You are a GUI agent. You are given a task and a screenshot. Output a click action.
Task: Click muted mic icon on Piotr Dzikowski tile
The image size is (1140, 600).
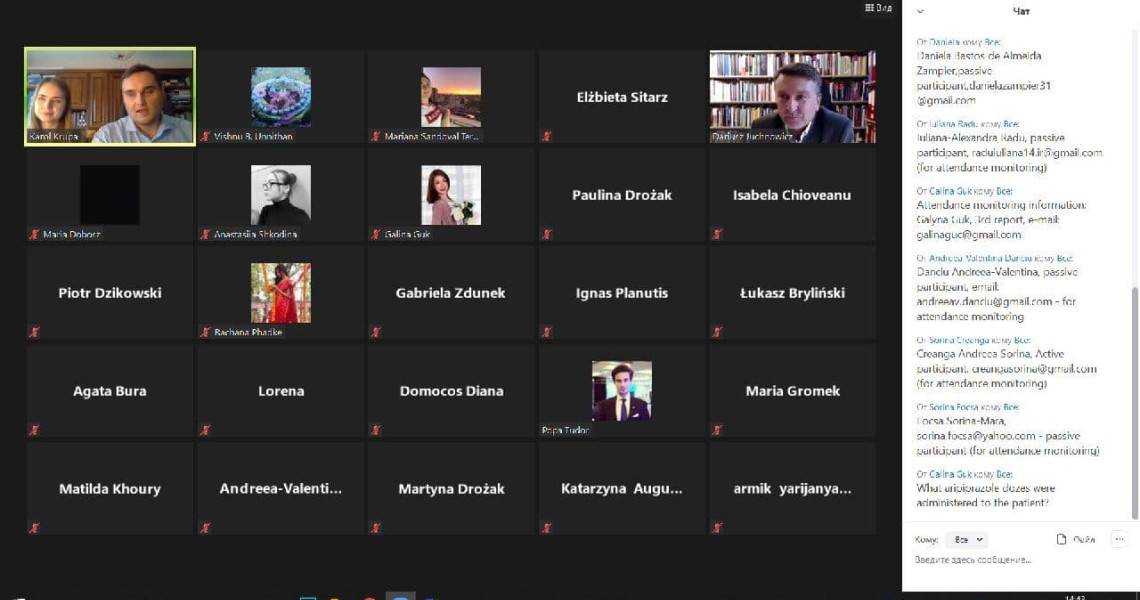34,332
